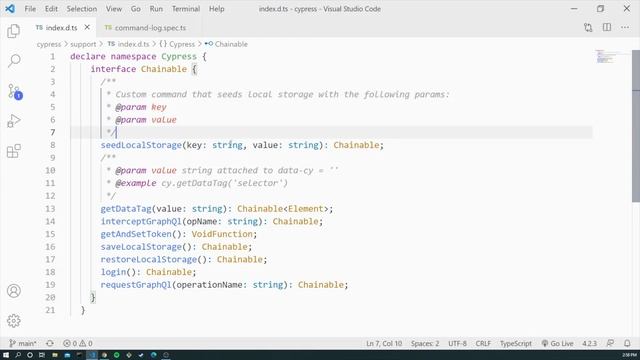Viewport: 640px width, 360px height.
Task: Click the getAndSetToken method name
Action: (x=136, y=234)
